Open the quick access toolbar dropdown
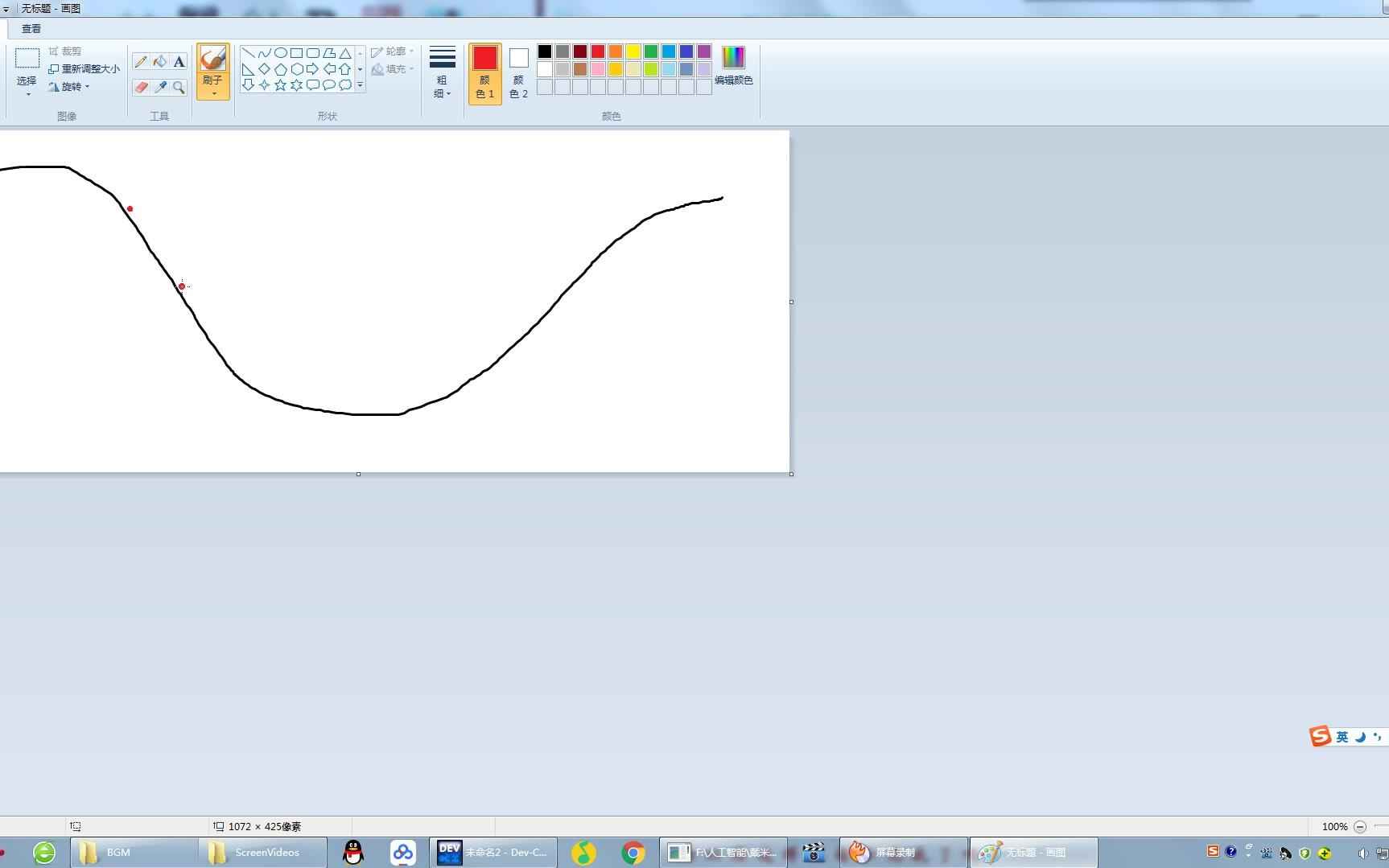Viewport: 1389px width, 868px height. 6,9
